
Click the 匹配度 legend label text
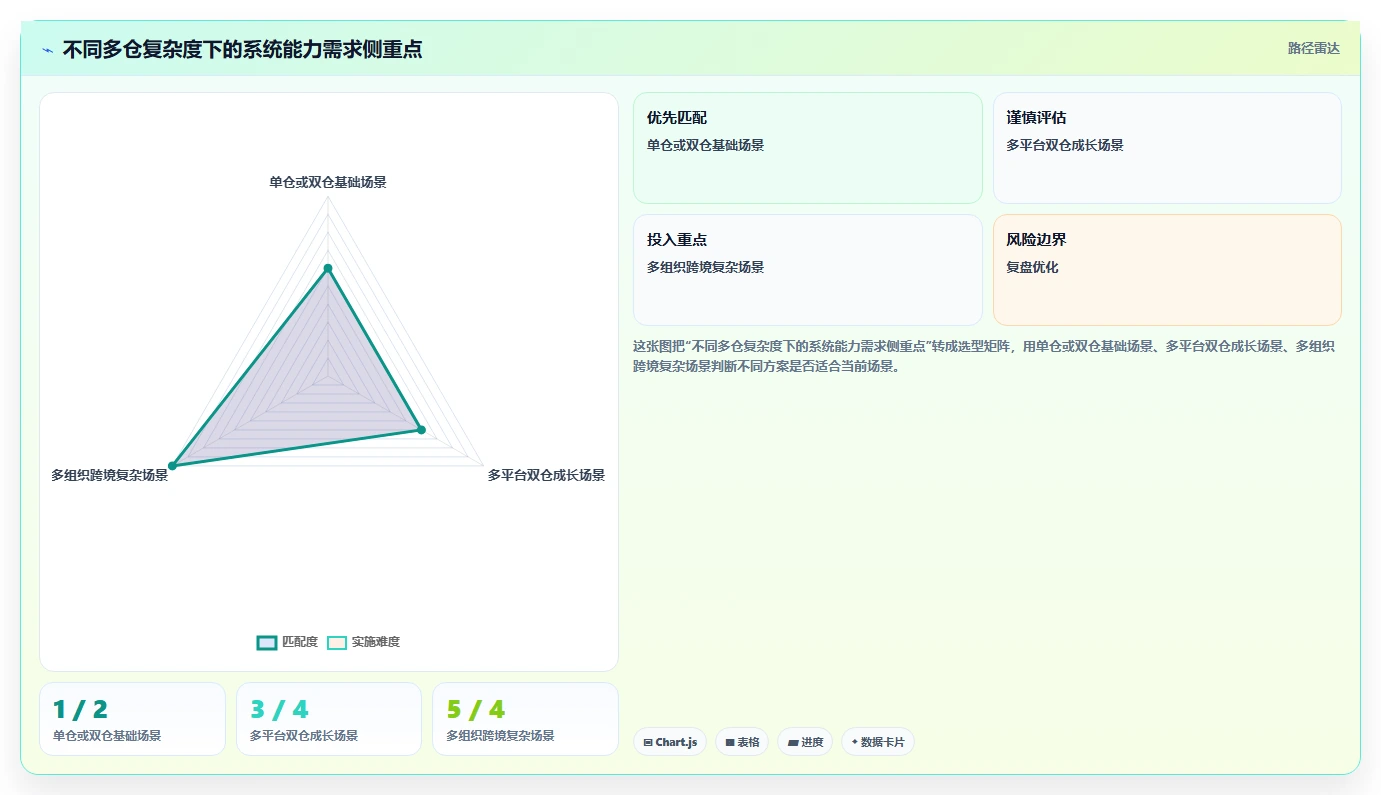click(300, 642)
